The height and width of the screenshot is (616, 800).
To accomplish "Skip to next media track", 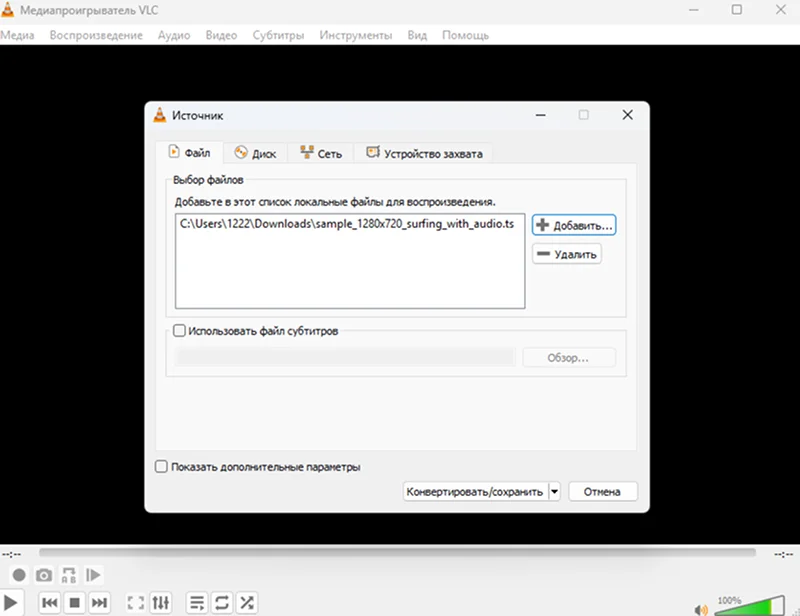I will [x=99, y=603].
